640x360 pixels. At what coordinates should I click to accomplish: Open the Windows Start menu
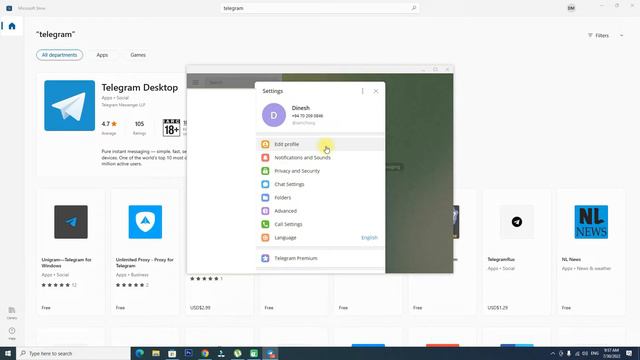[8, 353]
